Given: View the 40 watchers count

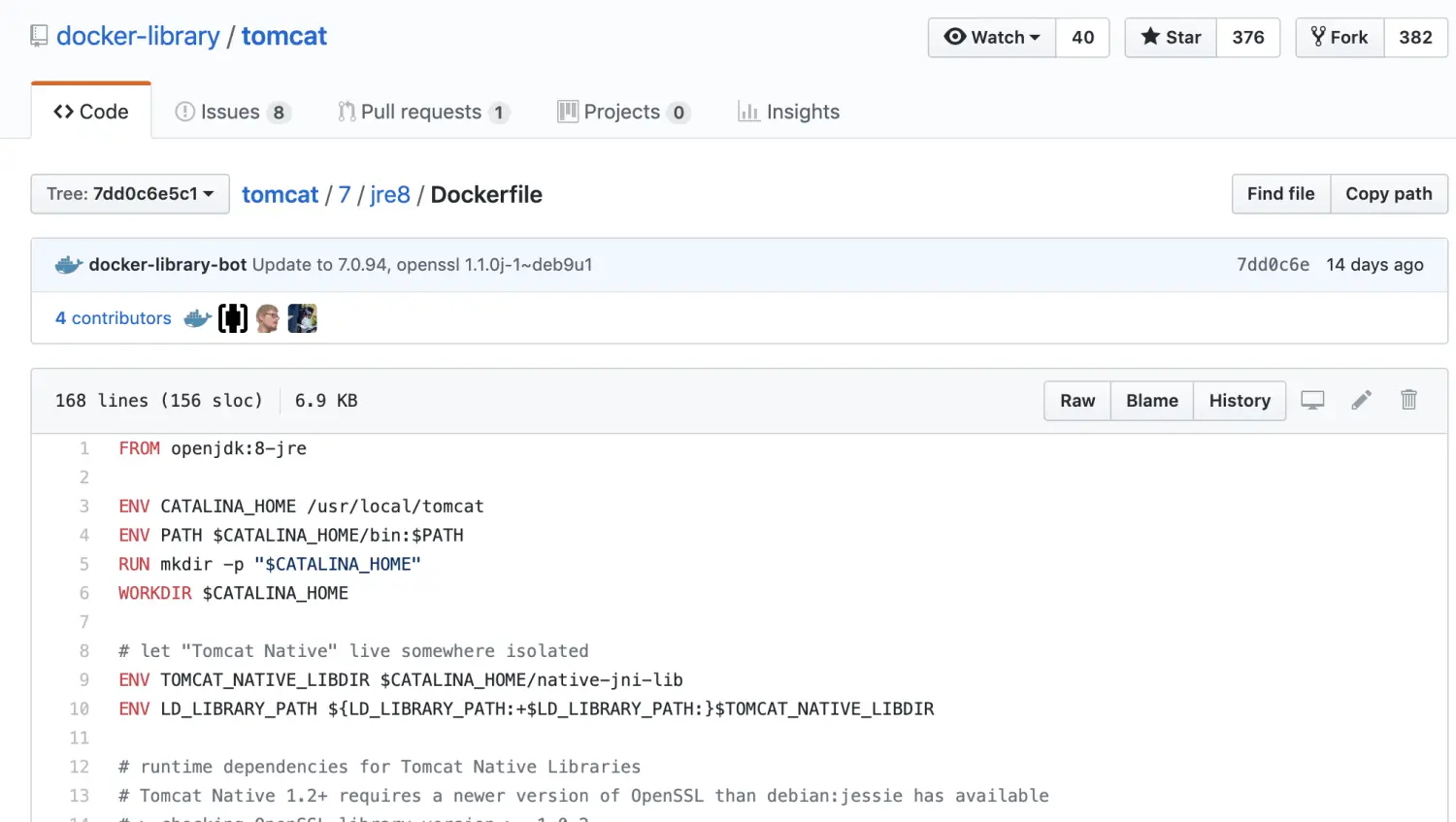Looking at the screenshot, I should (1082, 37).
